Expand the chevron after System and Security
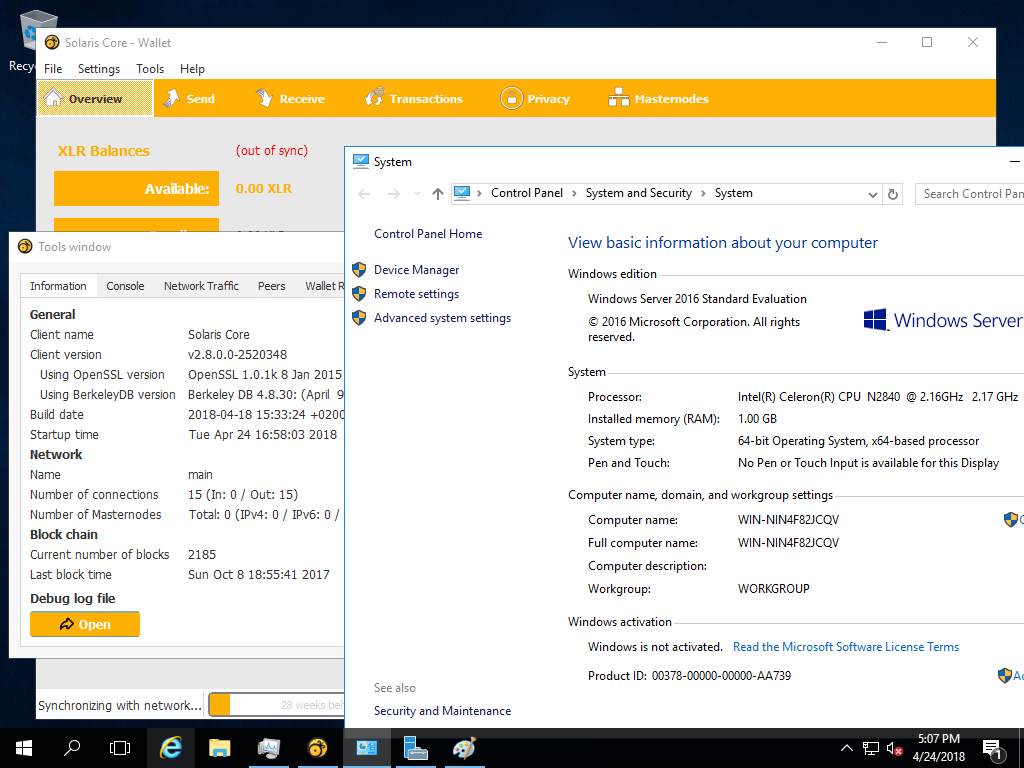 coord(703,193)
